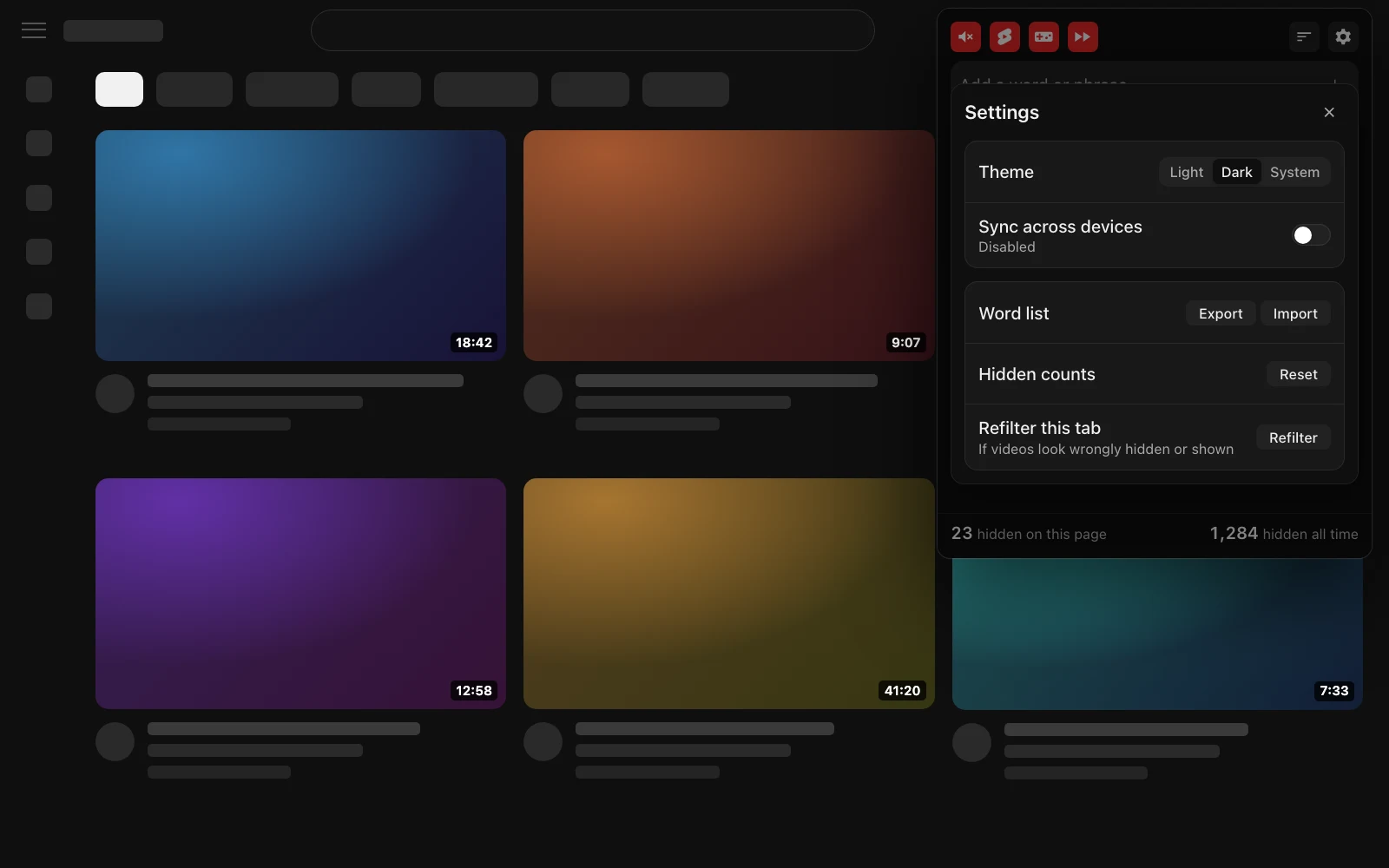Screen dimensions: 1389x868
Task: Click the Refilter button
Action: click(1294, 437)
